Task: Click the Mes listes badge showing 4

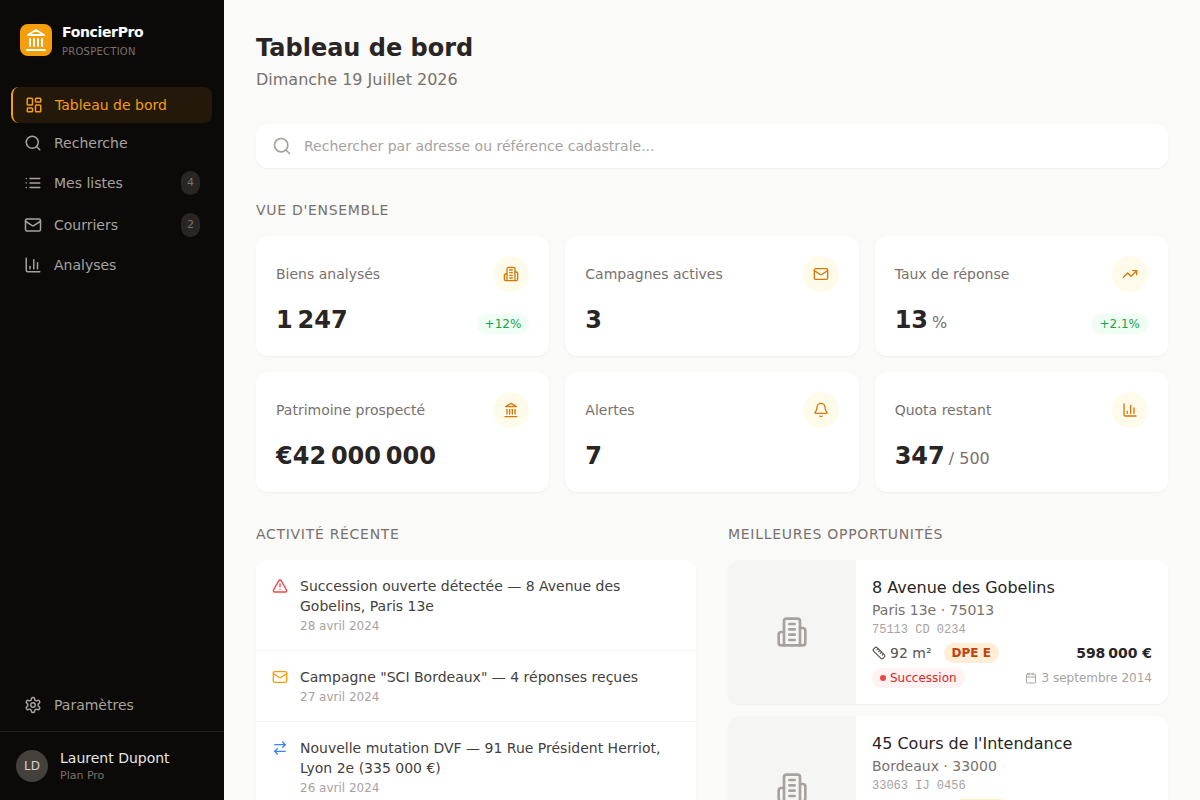Action: click(x=190, y=183)
